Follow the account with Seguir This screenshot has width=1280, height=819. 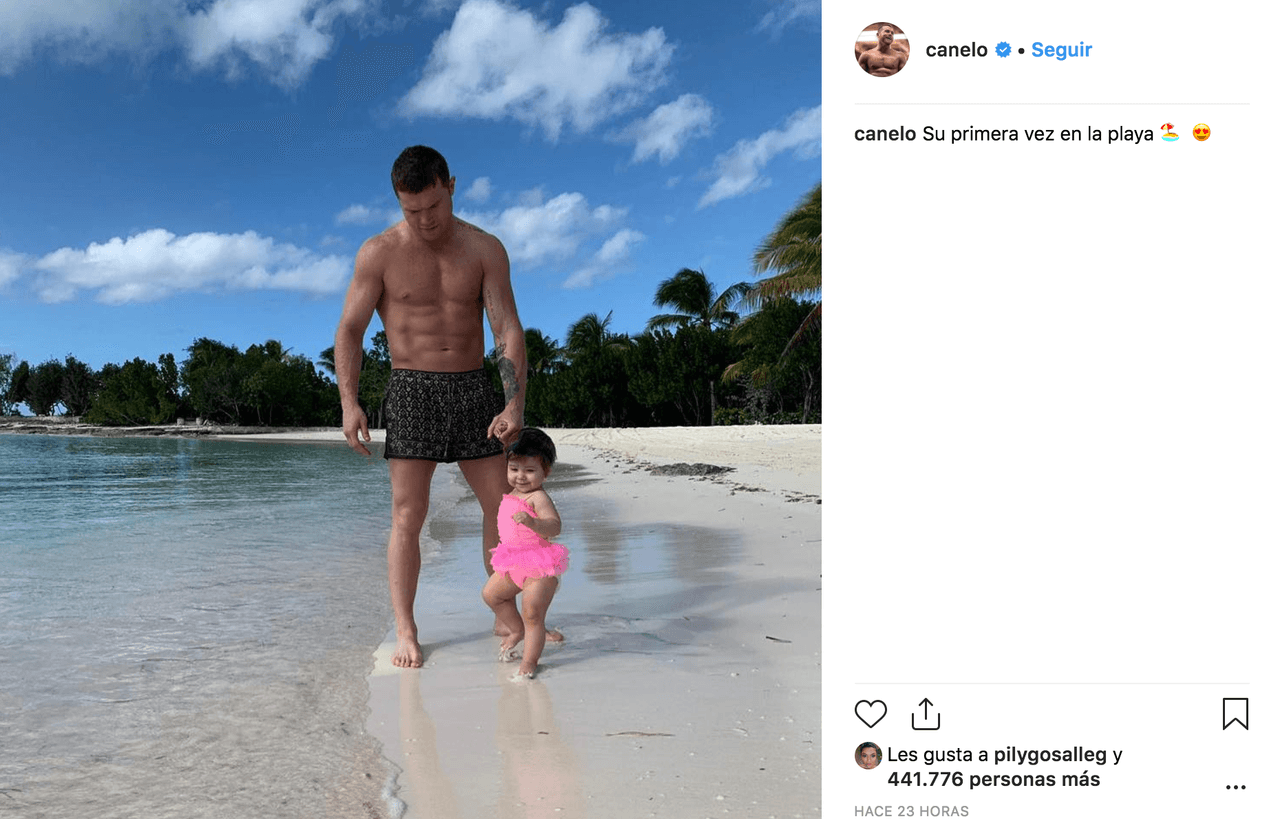point(1061,50)
